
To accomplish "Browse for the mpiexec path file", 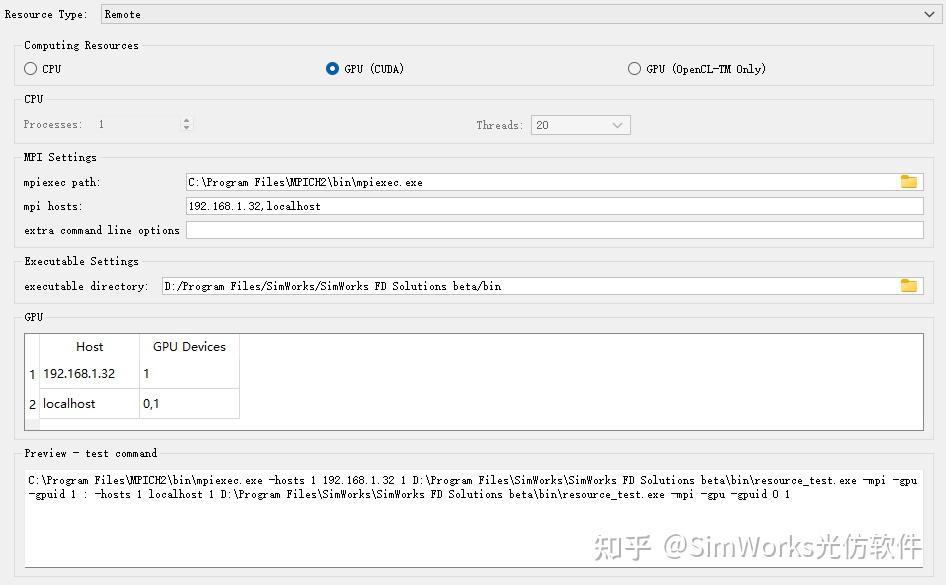I will coord(909,182).
